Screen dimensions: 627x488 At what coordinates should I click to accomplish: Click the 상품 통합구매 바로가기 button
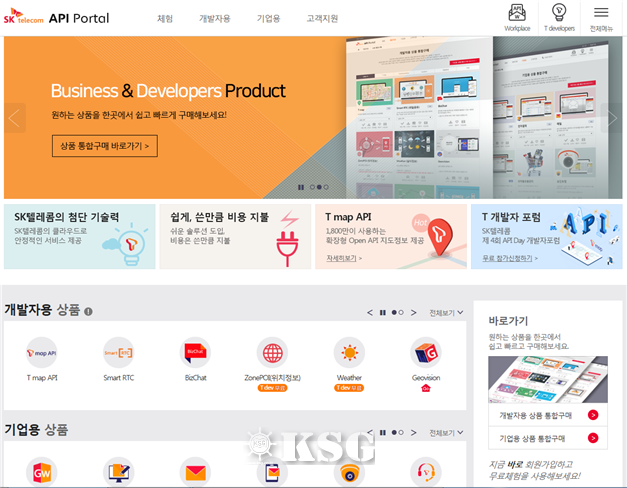(104, 146)
